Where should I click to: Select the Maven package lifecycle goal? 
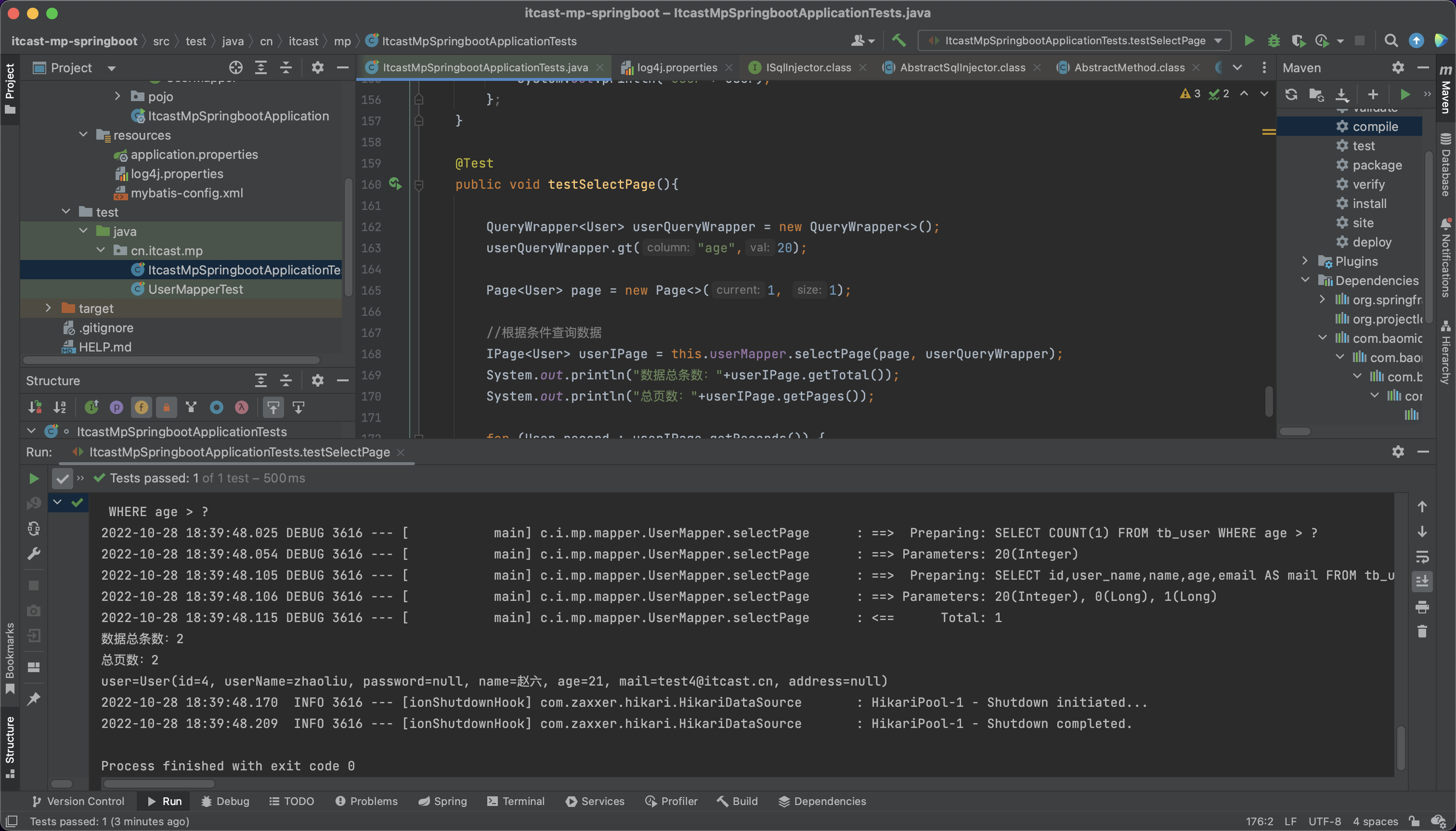(x=1377, y=165)
